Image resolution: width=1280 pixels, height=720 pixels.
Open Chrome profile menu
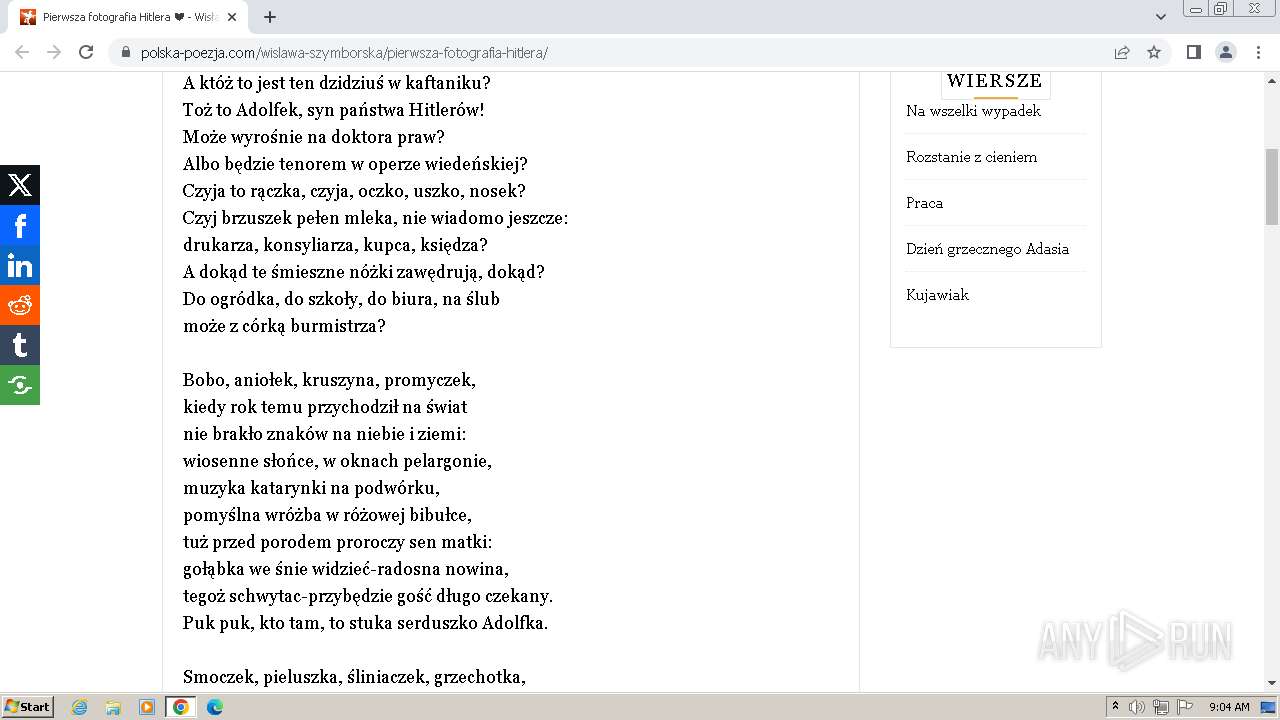pos(1225,52)
